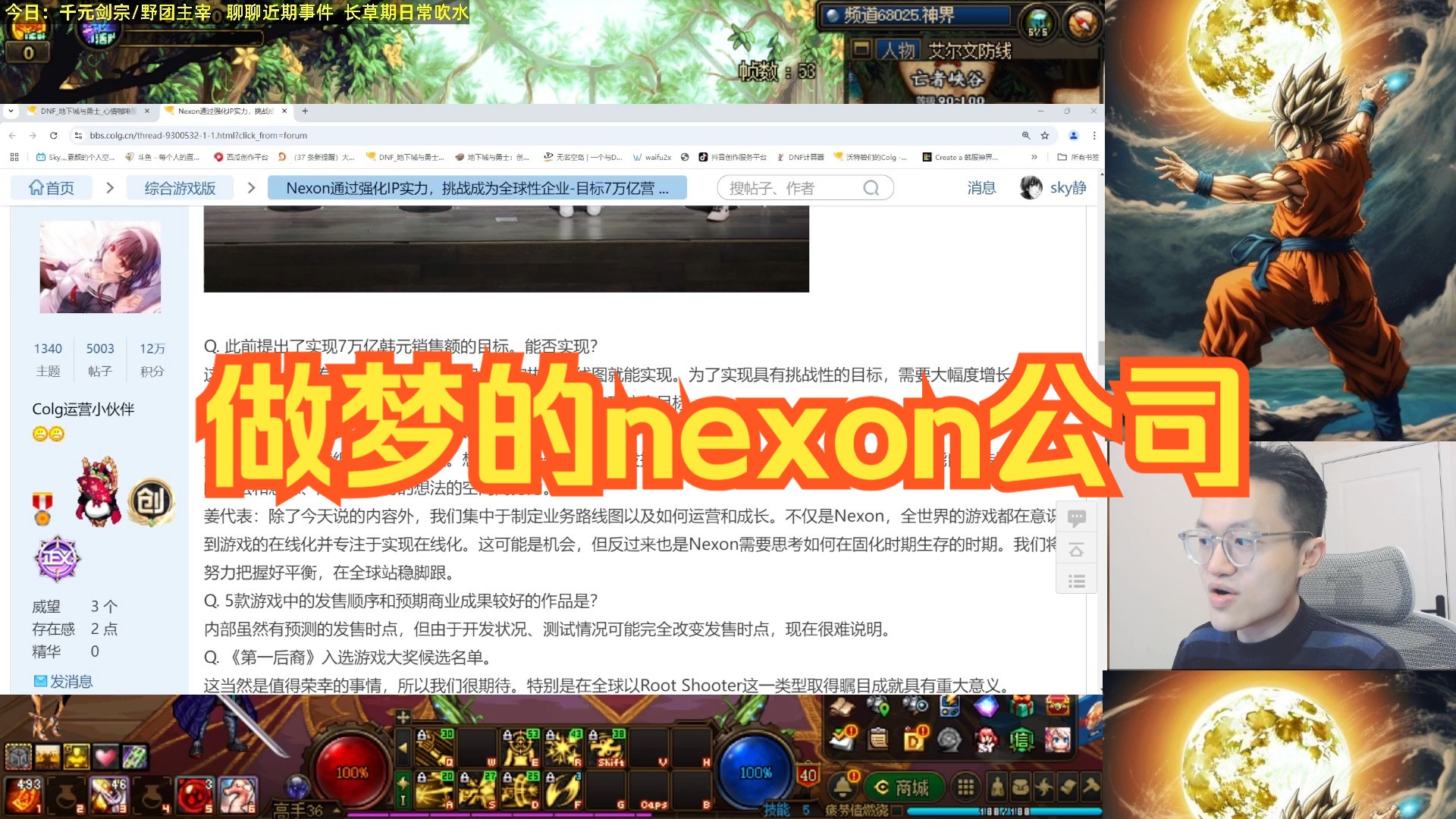Viewport: 1456px width, 819px height.
Task: Activate the skill in slot S
Action: pyautogui.click(x=478, y=790)
